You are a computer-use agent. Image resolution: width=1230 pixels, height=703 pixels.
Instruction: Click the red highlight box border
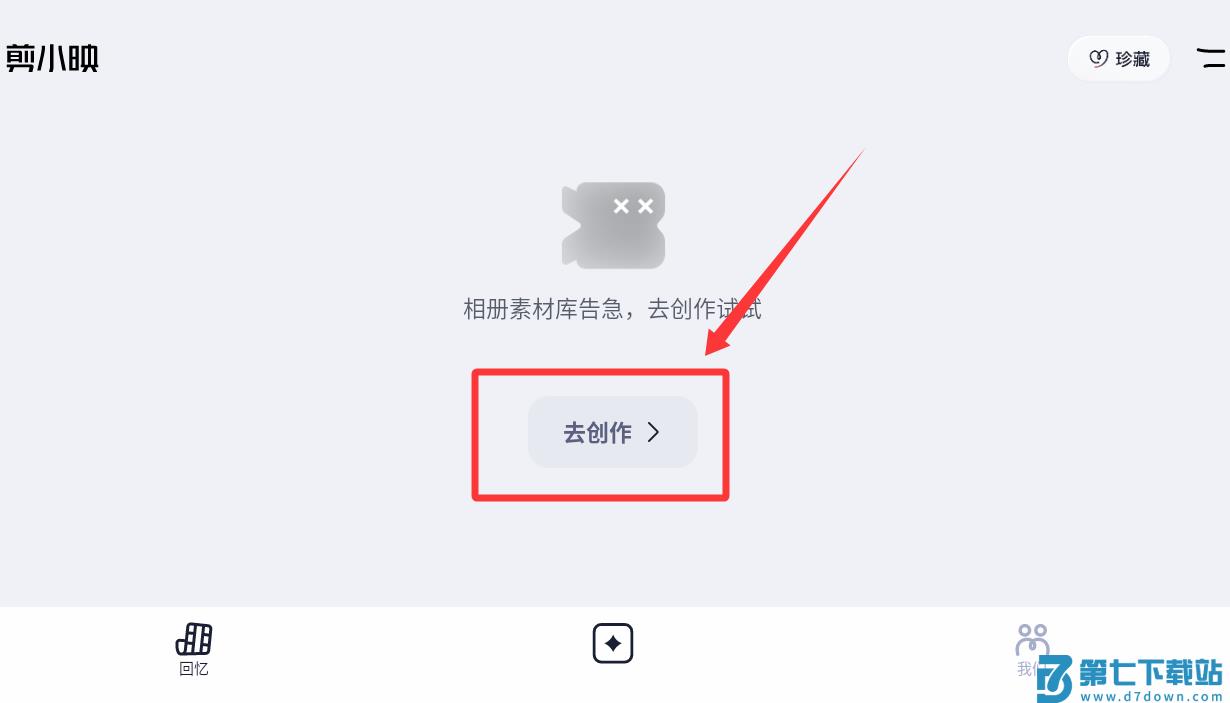(x=600, y=373)
